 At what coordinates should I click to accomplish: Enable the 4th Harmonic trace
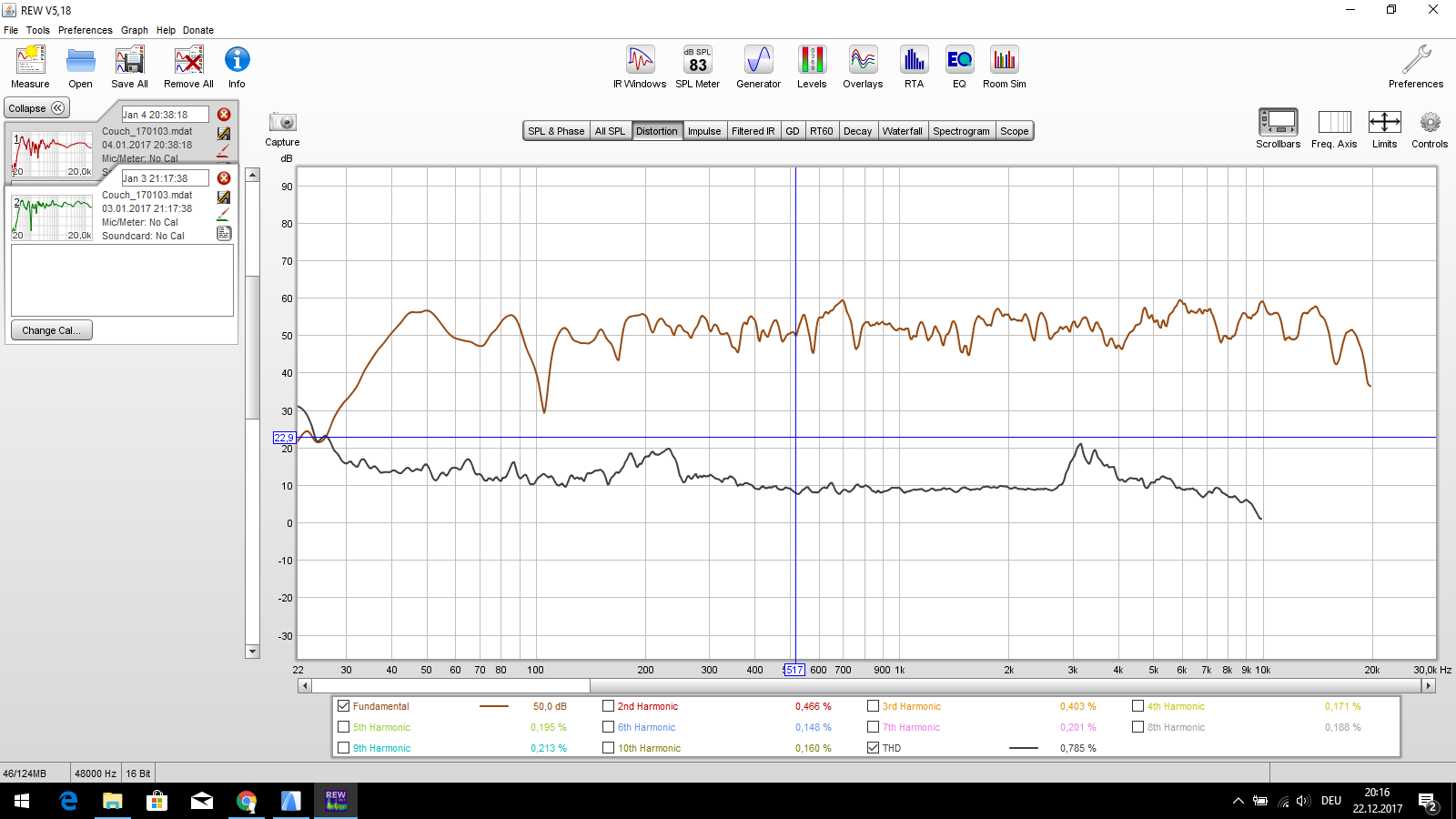coord(1137,706)
